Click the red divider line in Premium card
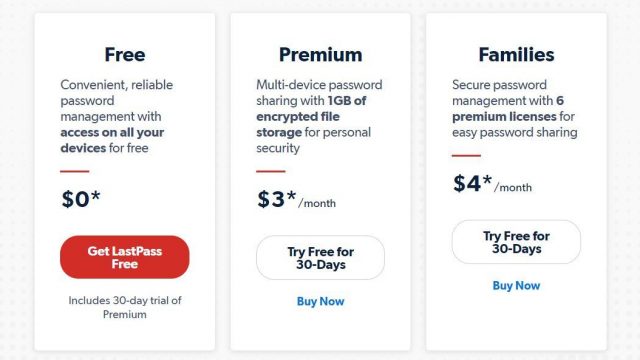 click(x=271, y=171)
